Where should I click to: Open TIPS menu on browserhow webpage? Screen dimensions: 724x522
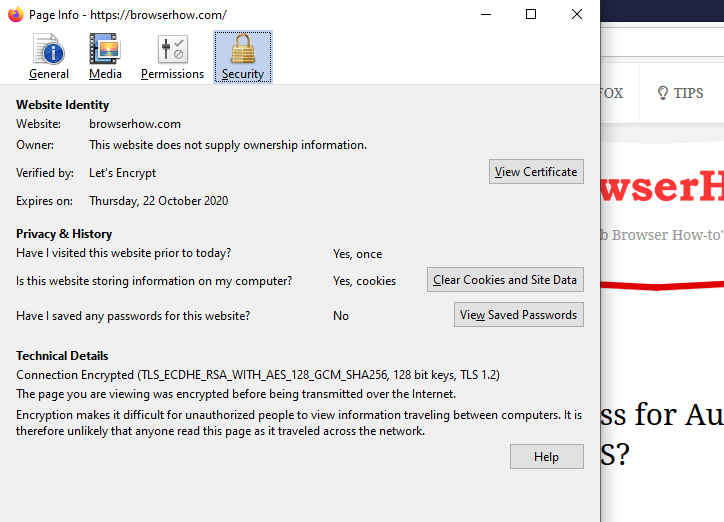[x=681, y=93]
